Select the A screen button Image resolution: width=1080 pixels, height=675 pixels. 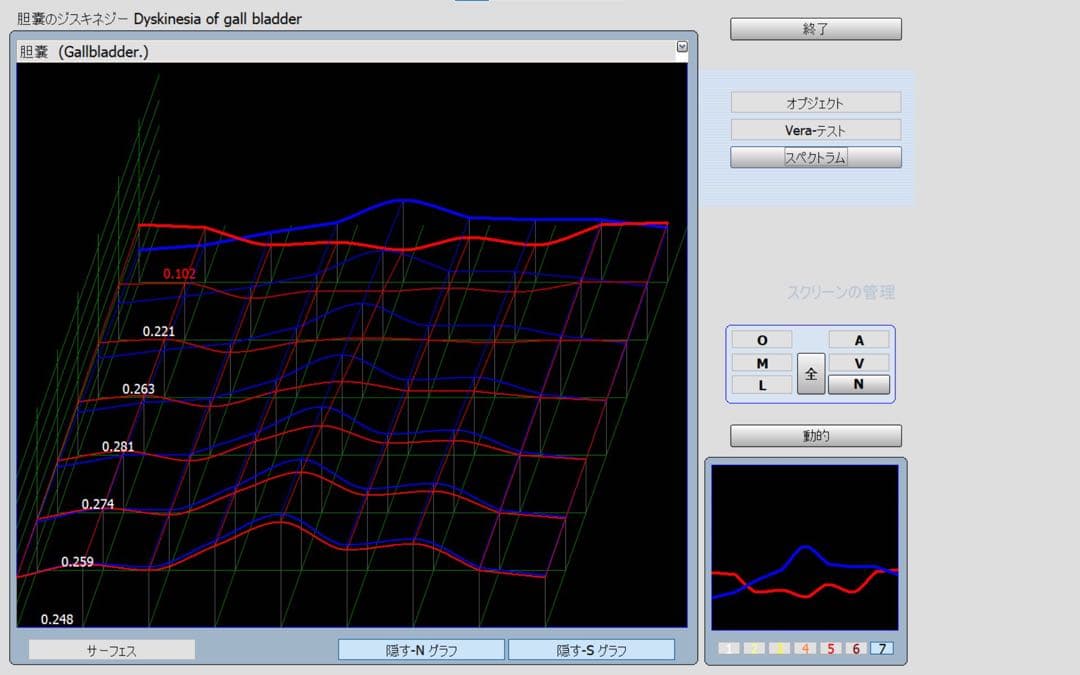coord(858,340)
